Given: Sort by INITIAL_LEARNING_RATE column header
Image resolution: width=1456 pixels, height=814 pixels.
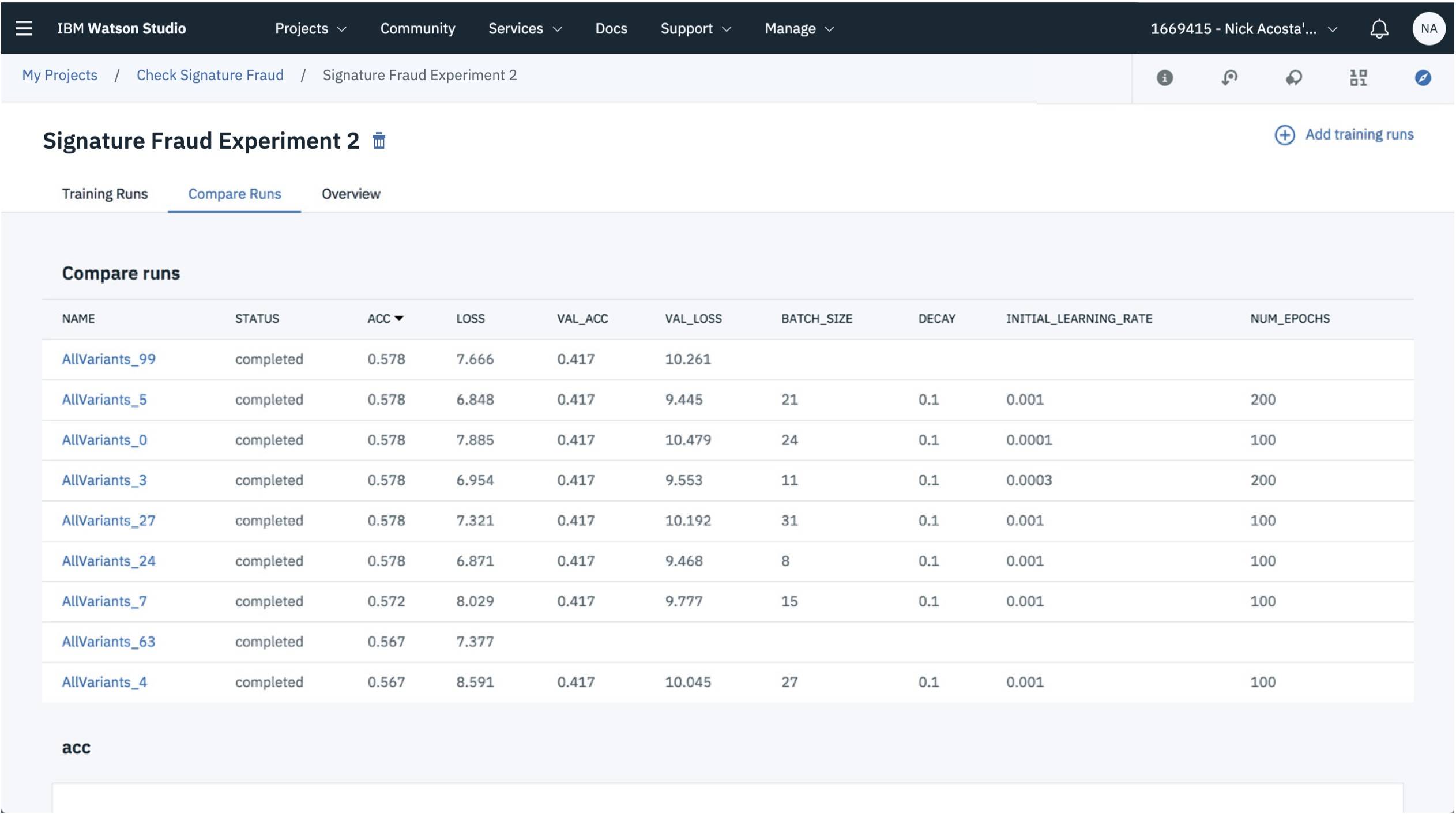Looking at the screenshot, I should pyautogui.click(x=1079, y=318).
